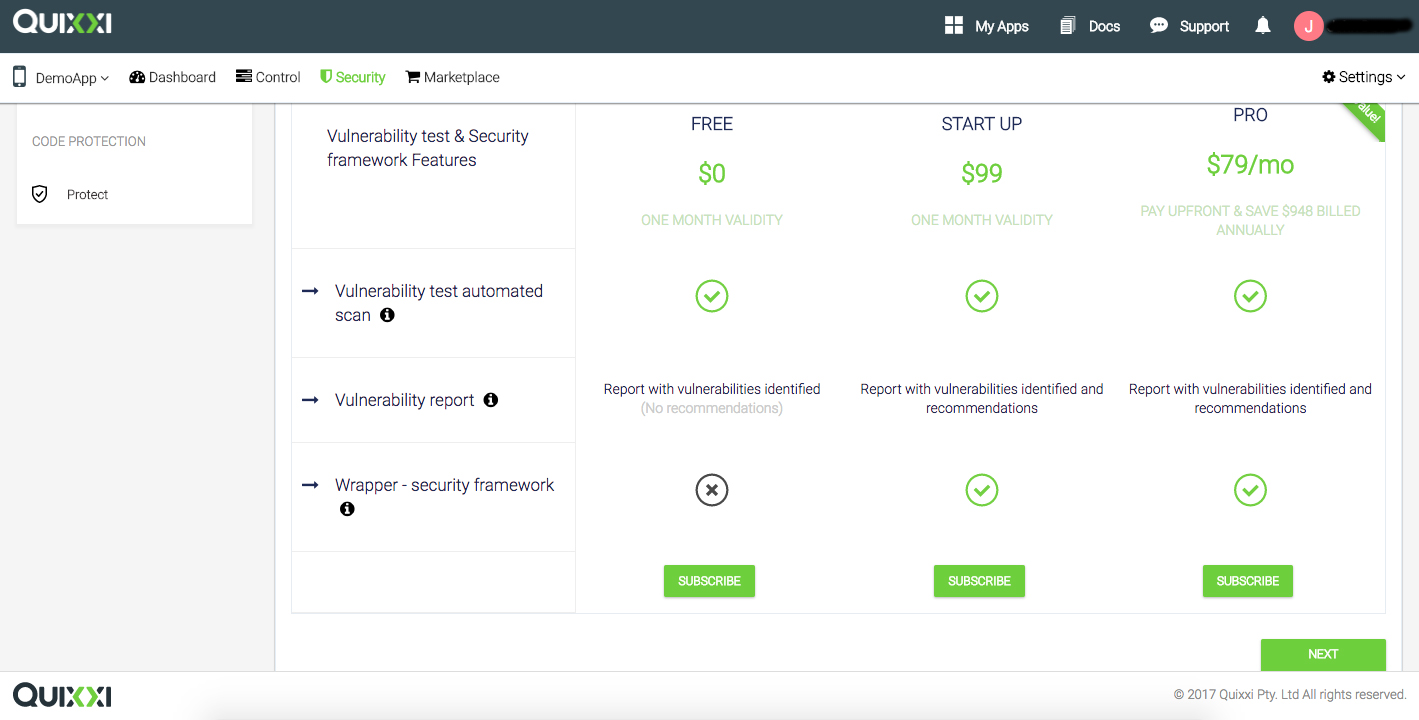This screenshot has width=1419, height=720.
Task: Switch to the Dashboard tab
Action: [172, 77]
